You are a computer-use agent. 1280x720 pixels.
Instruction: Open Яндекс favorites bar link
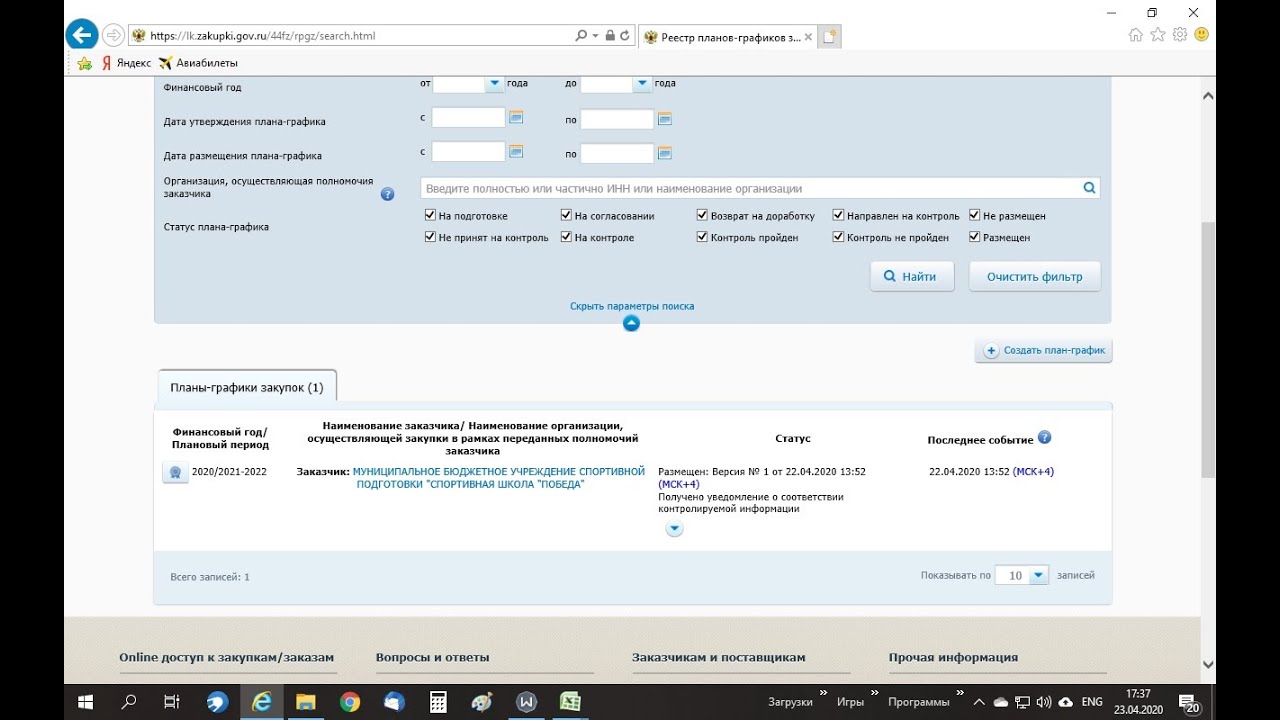(x=126, y=63)
